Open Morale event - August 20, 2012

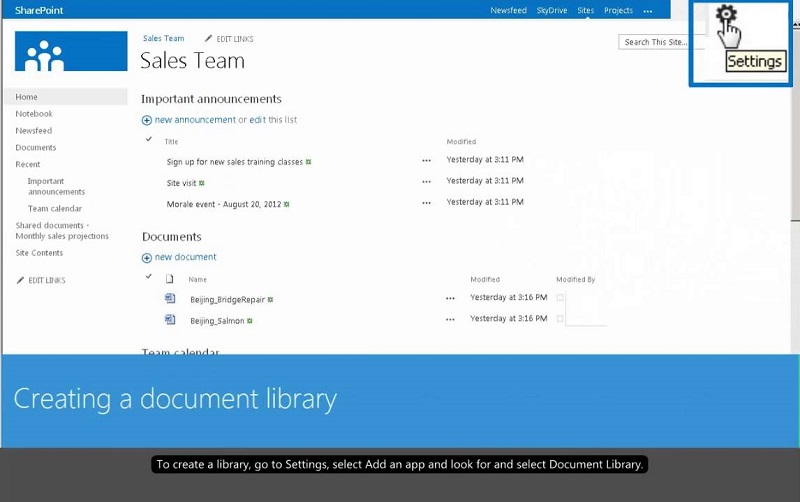click(223, 204)
